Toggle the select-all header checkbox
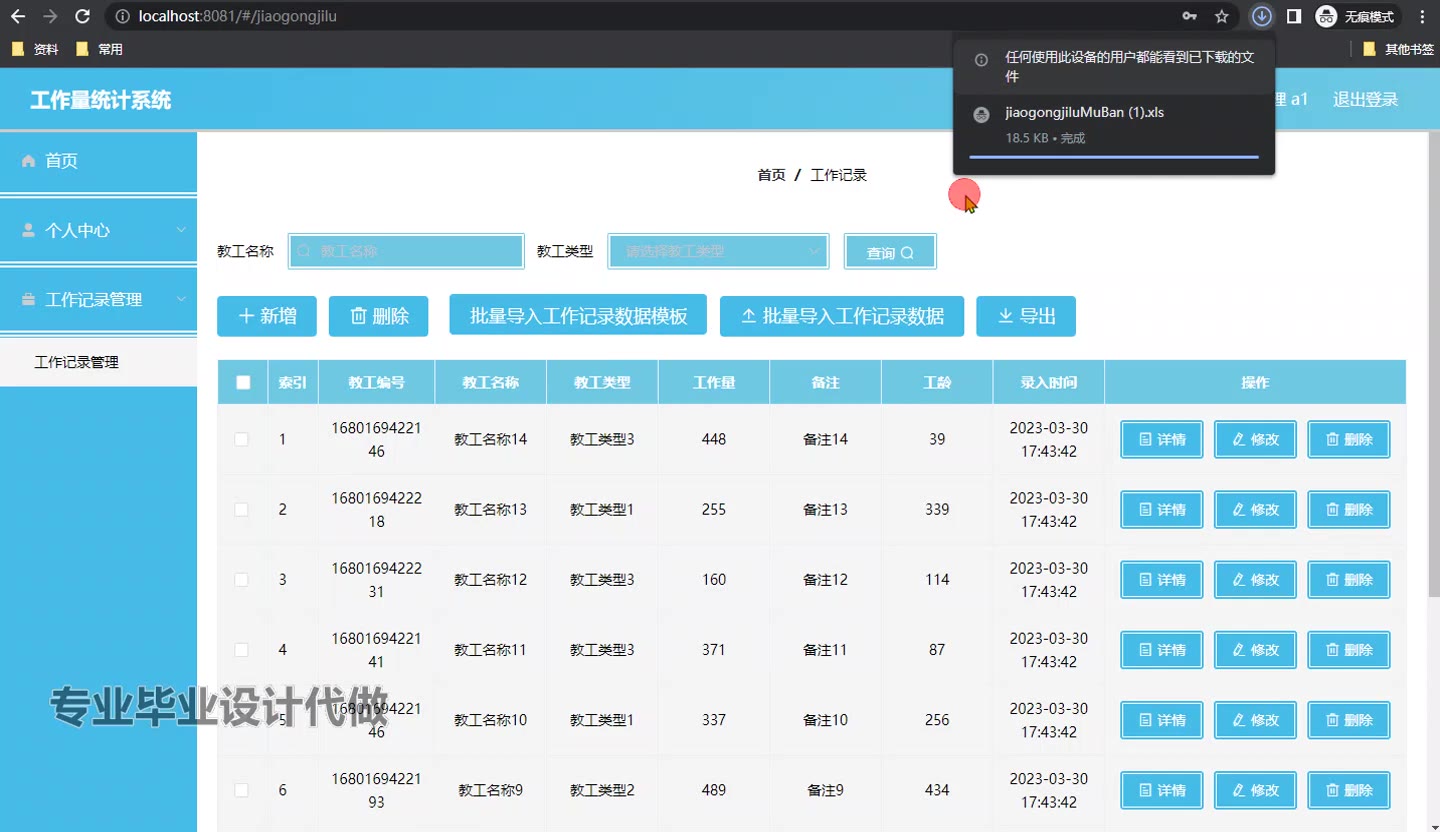This screenshot has height=832, width=1440. (x=243, y=382)
